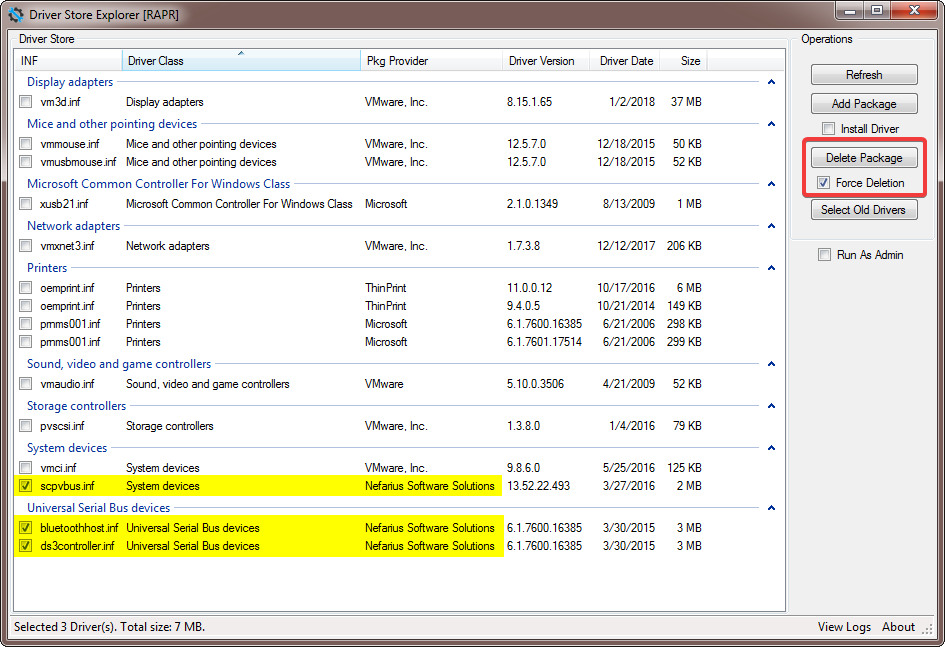The width and height of the screenshot is (945, 647).
Task: Collapse the Display adapters group
Action: pyautogui.click(x=771, y=82)
